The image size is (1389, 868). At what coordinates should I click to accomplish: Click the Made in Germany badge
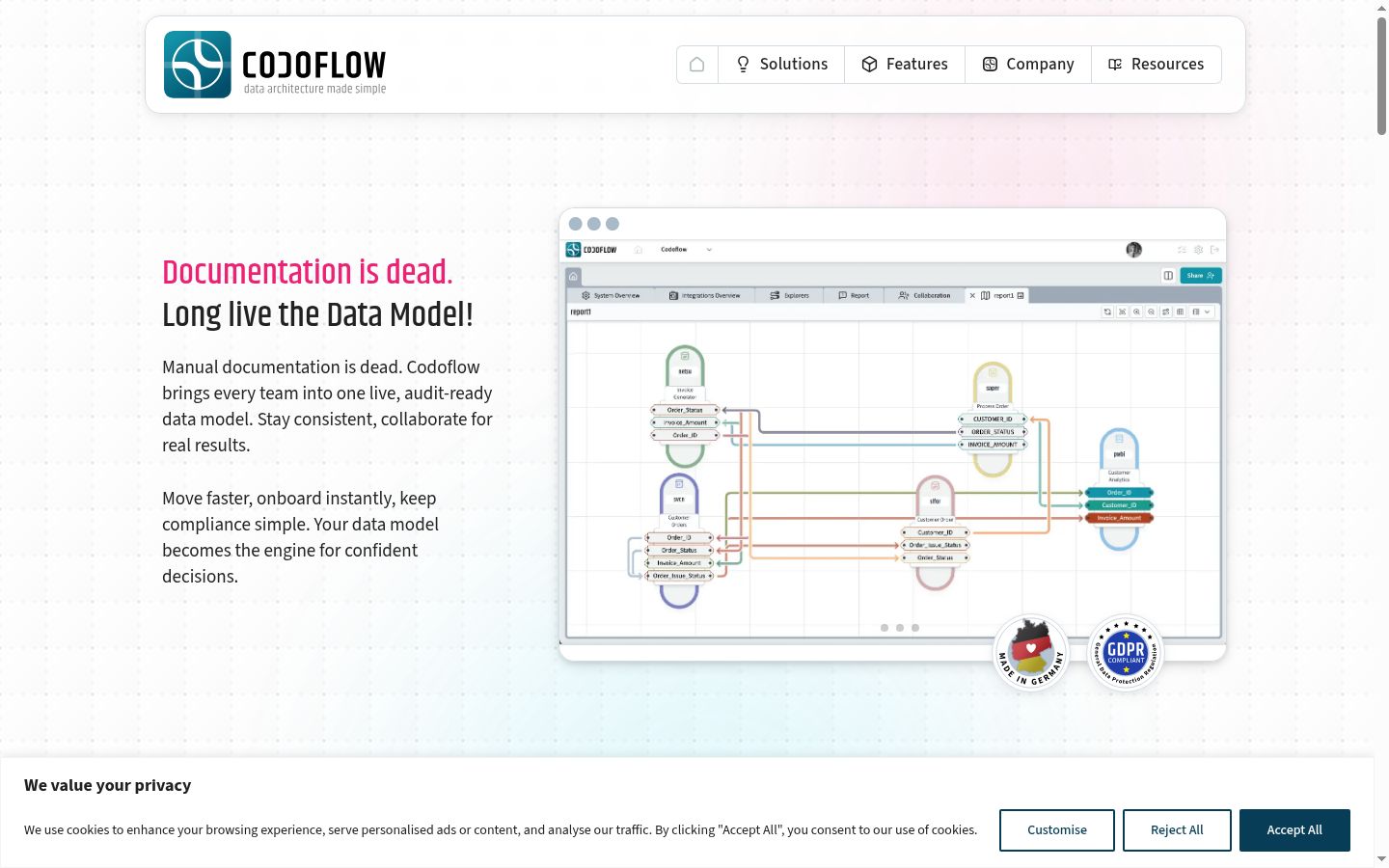1031,653
